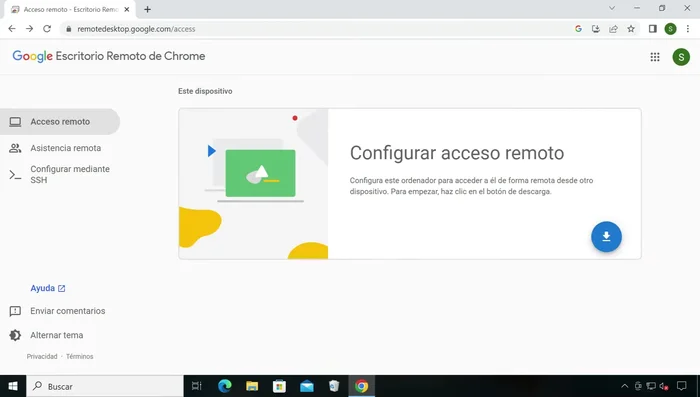Image resolution: width=700 pixels, height=397 pixels.
Task: Click the 'Configurar acceso remoto' heading
Action: 457,153
